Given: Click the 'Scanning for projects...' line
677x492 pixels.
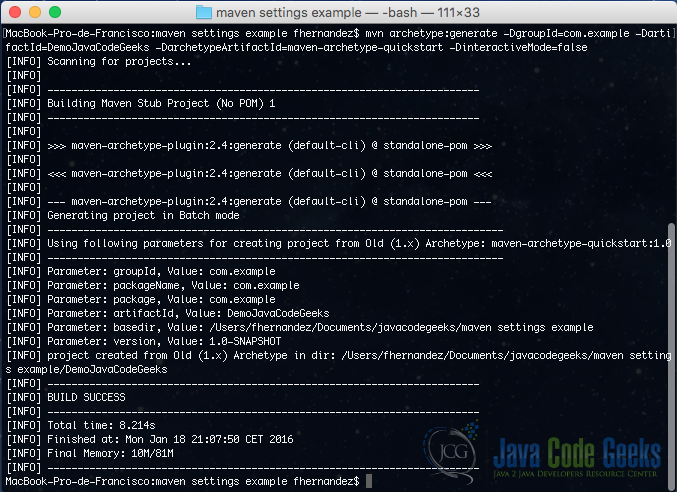Looking at the screenshot, I should (x=99, y=62).
